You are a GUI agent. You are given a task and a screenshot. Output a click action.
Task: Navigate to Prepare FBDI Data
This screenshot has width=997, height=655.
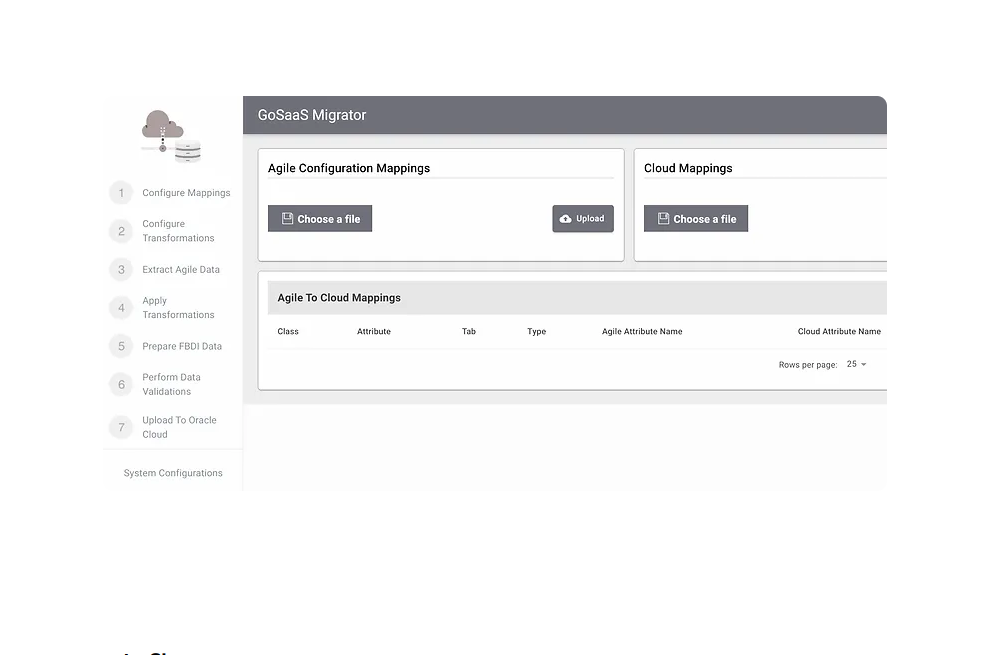pos(182,346)
